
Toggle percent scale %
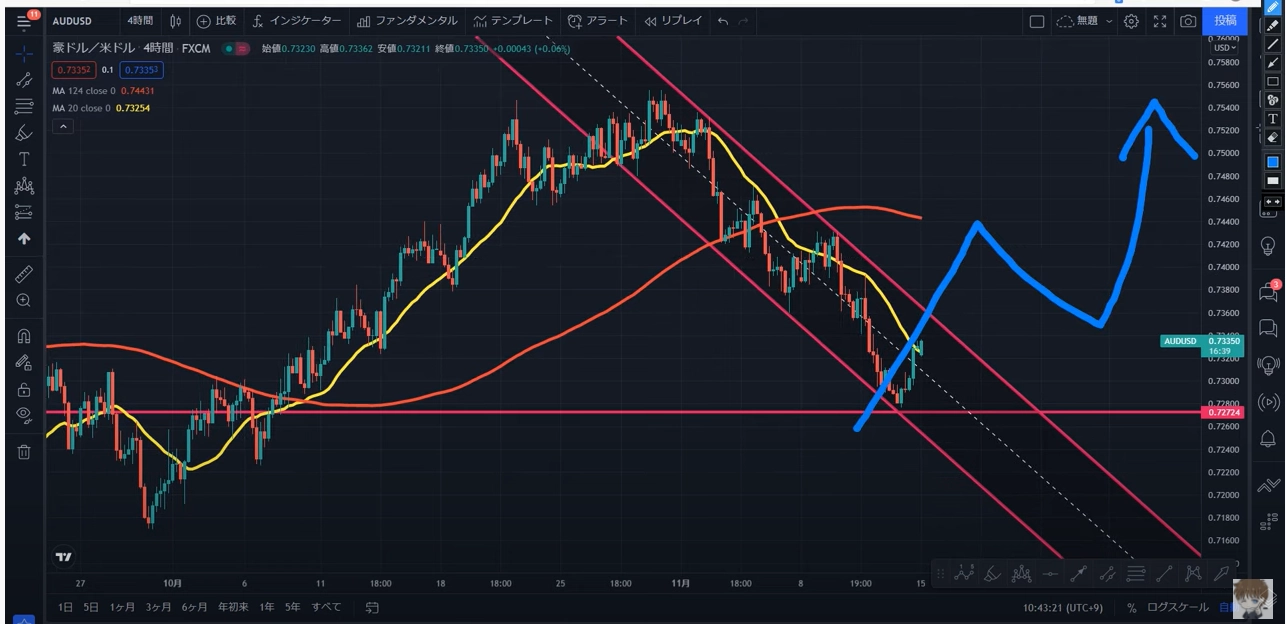[1132, 607]
